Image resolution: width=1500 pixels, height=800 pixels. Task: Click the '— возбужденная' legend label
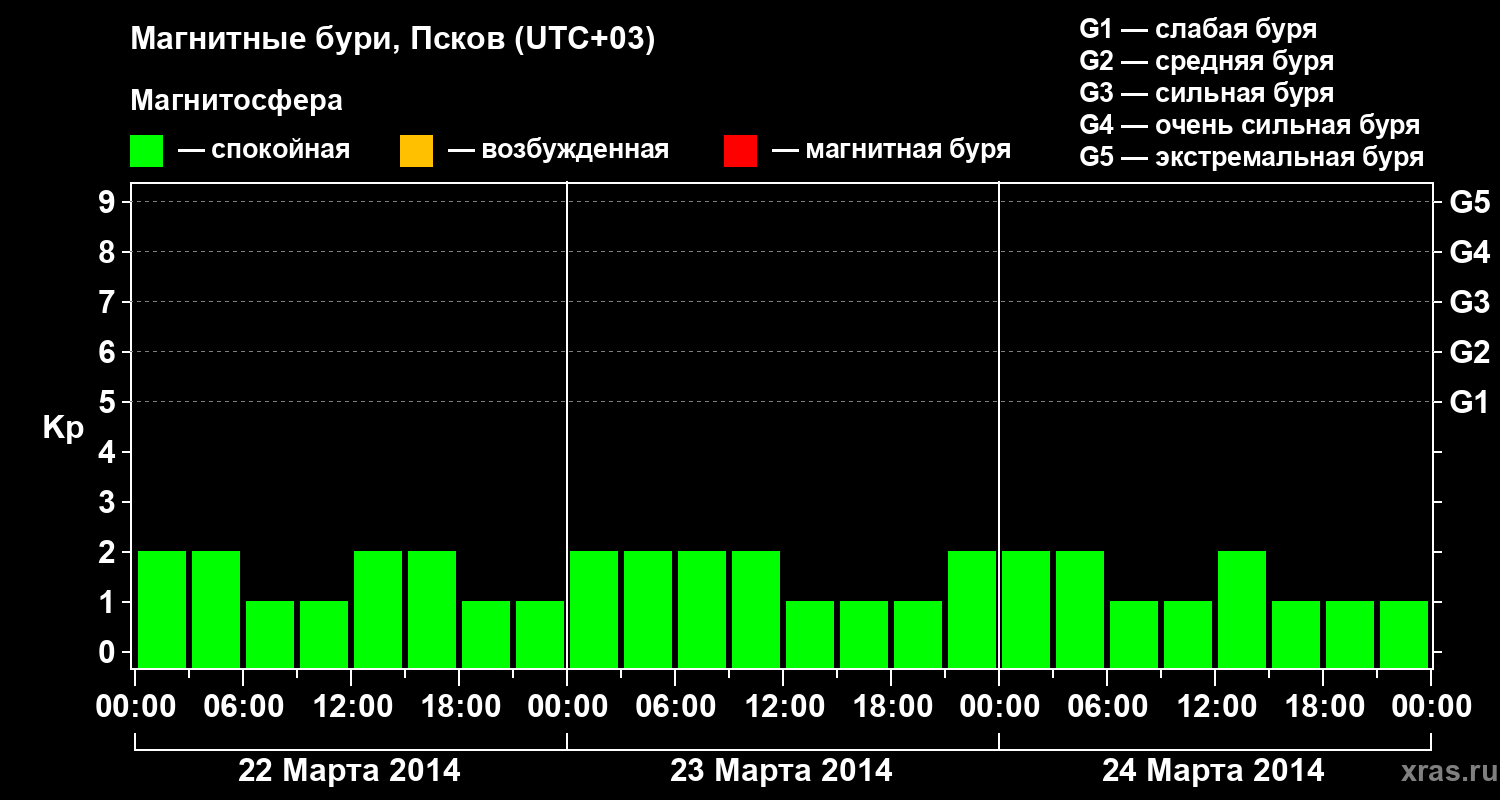558,150
